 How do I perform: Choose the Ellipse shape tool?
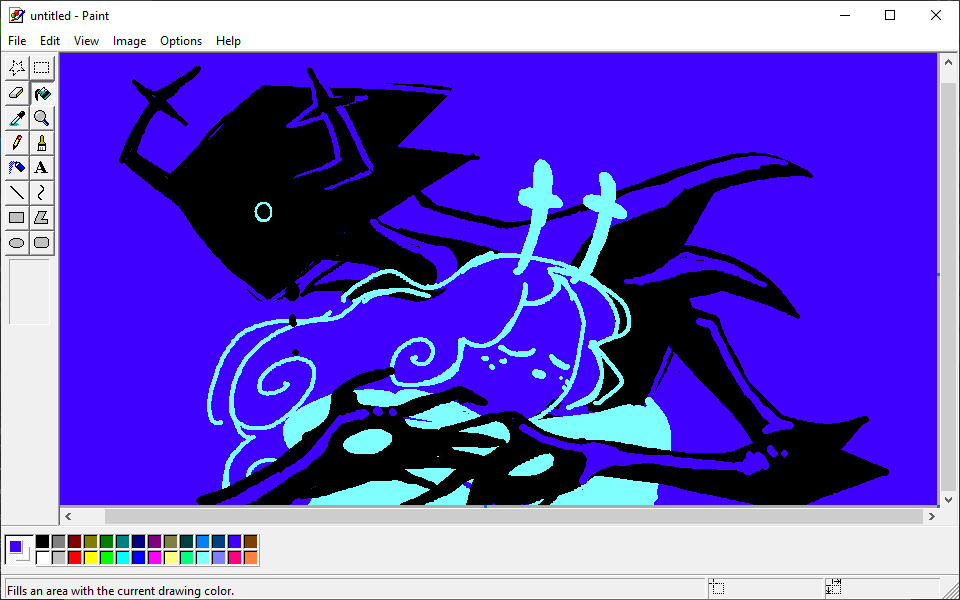click(17, 242)
